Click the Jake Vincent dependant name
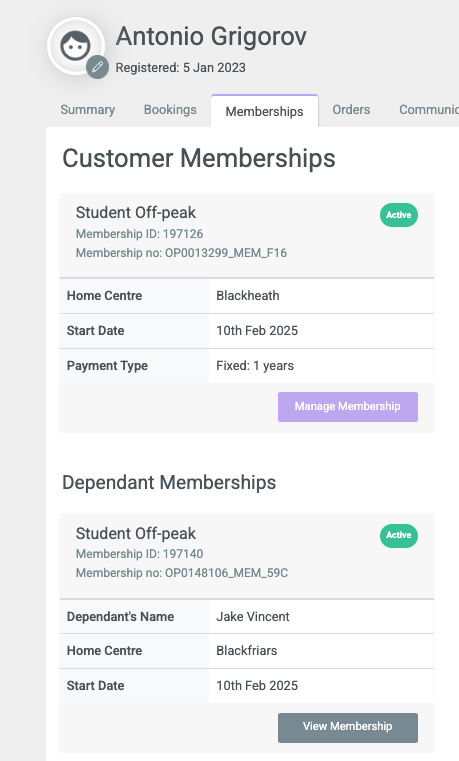 click(253, 617)
